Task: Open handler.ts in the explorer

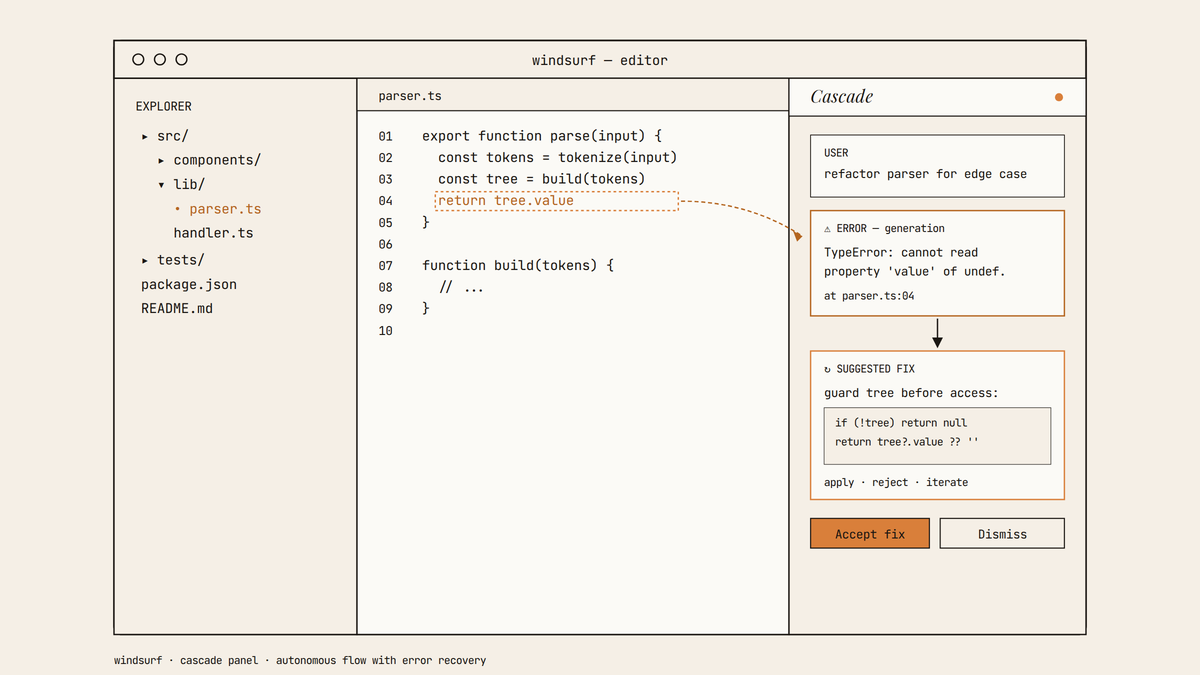Action: (213, 233)
